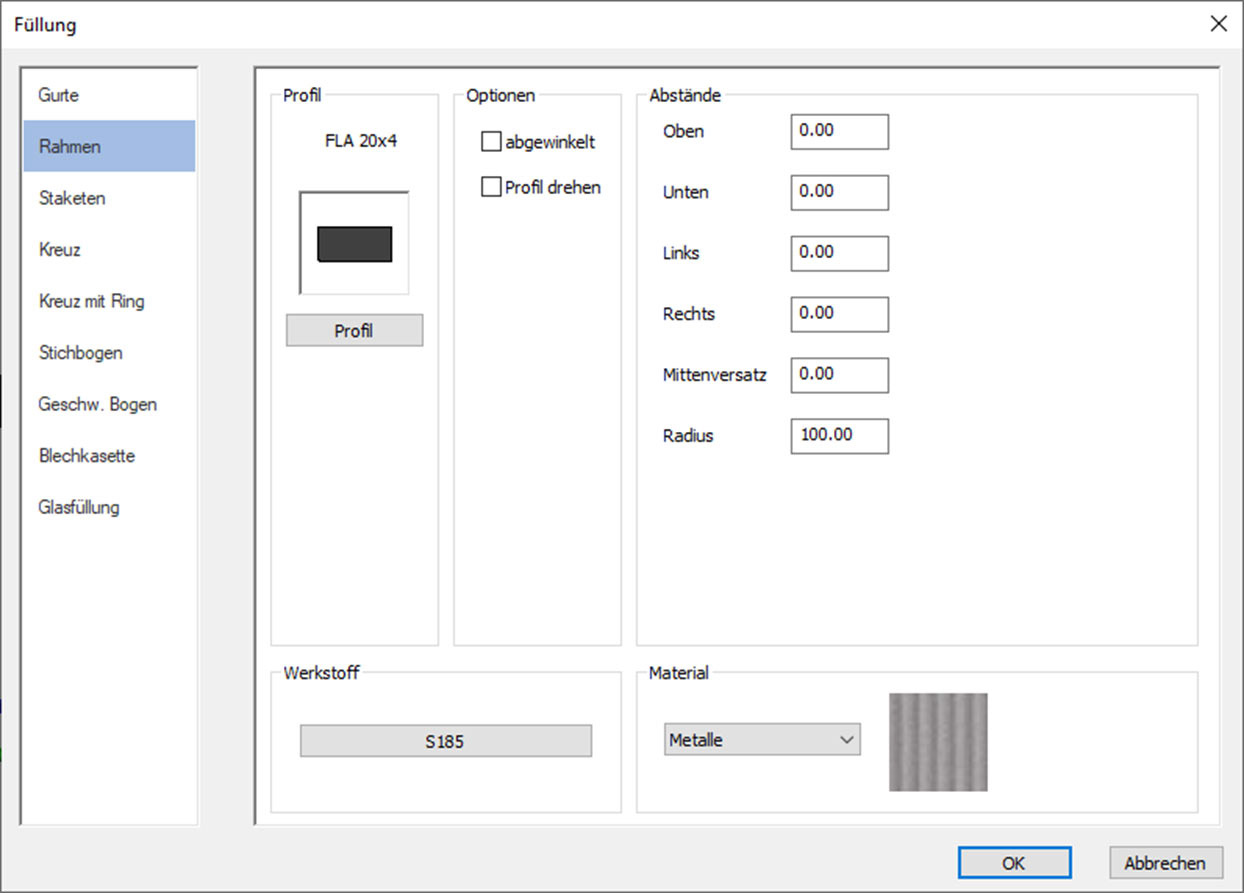Focus the Links distance field
Image resolution: width=1244 pixels, height=893 pixels.
[x=839, y=253]
